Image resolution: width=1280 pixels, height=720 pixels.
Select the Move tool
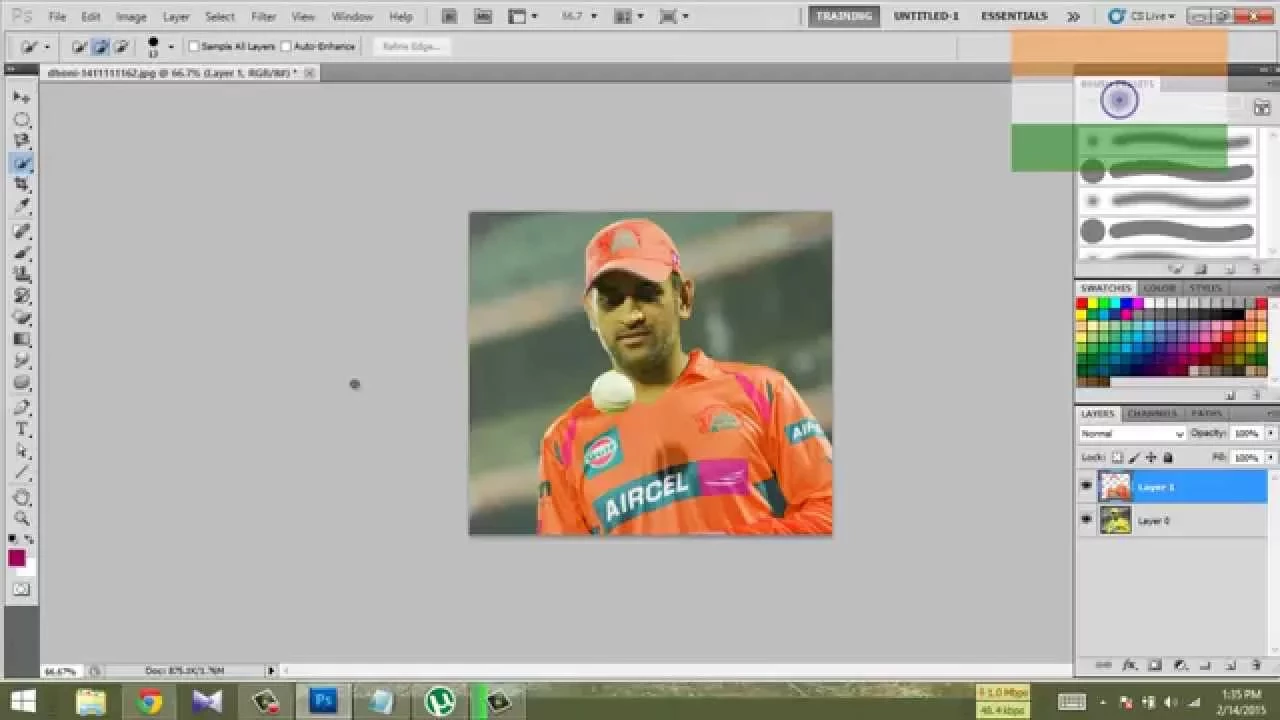point(21,97)
